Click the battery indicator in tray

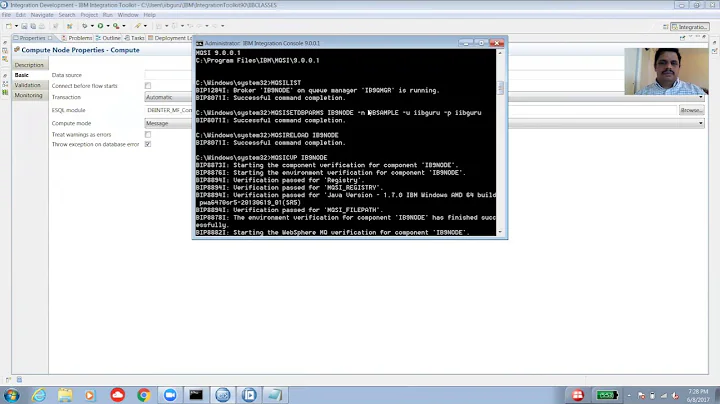(607, 395)
